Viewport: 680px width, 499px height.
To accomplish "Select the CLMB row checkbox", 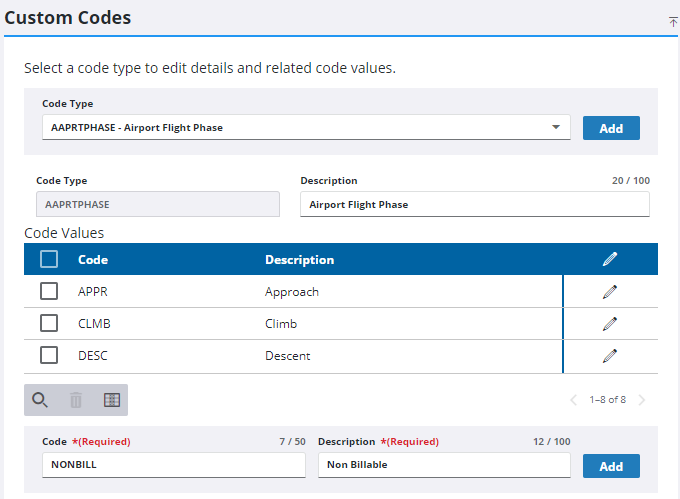I will point(49,324).
